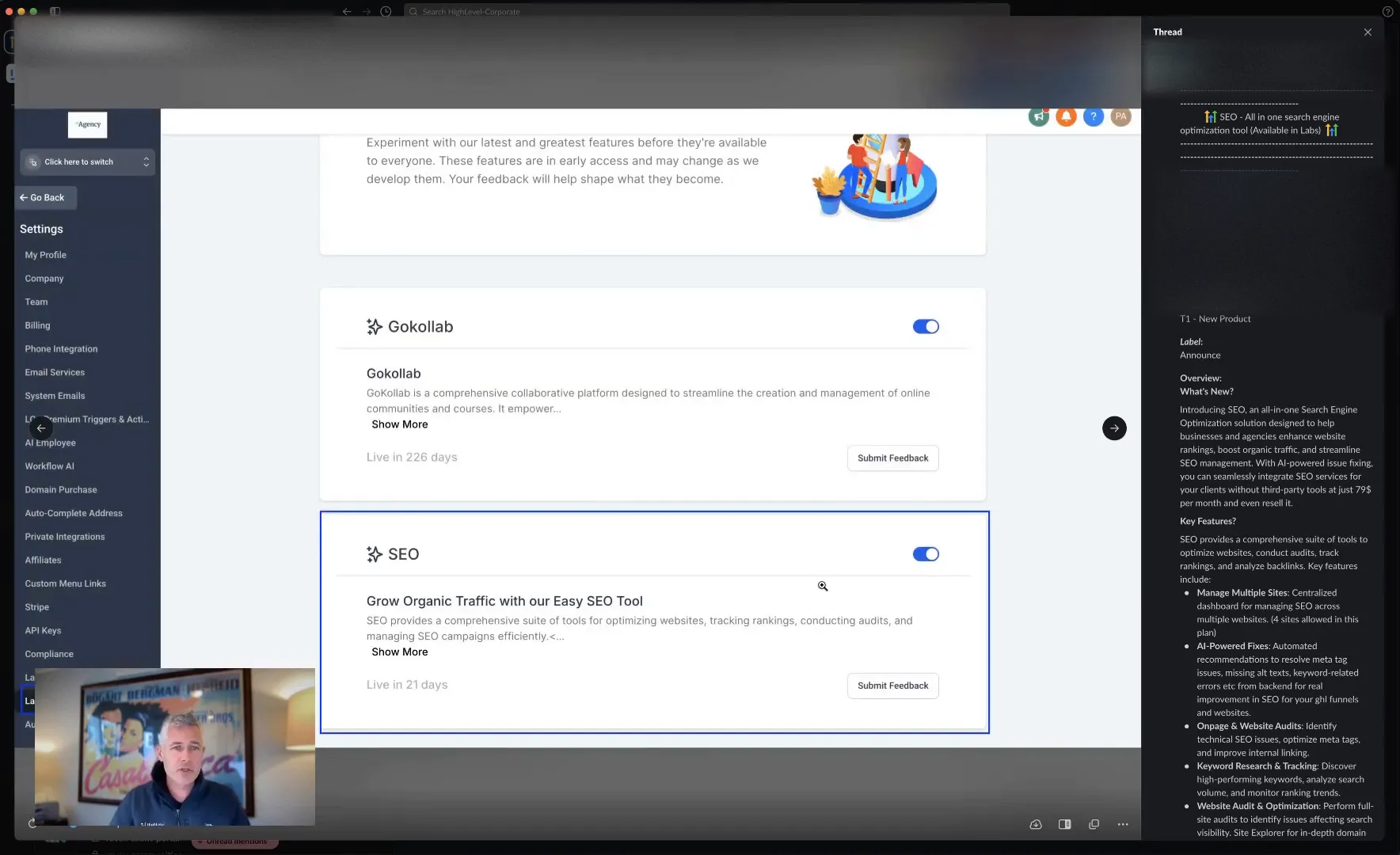Click the Labs illustration image
Image resolution: width=1400 pixels, height=855 pixels.
click(x=875, y=177)
